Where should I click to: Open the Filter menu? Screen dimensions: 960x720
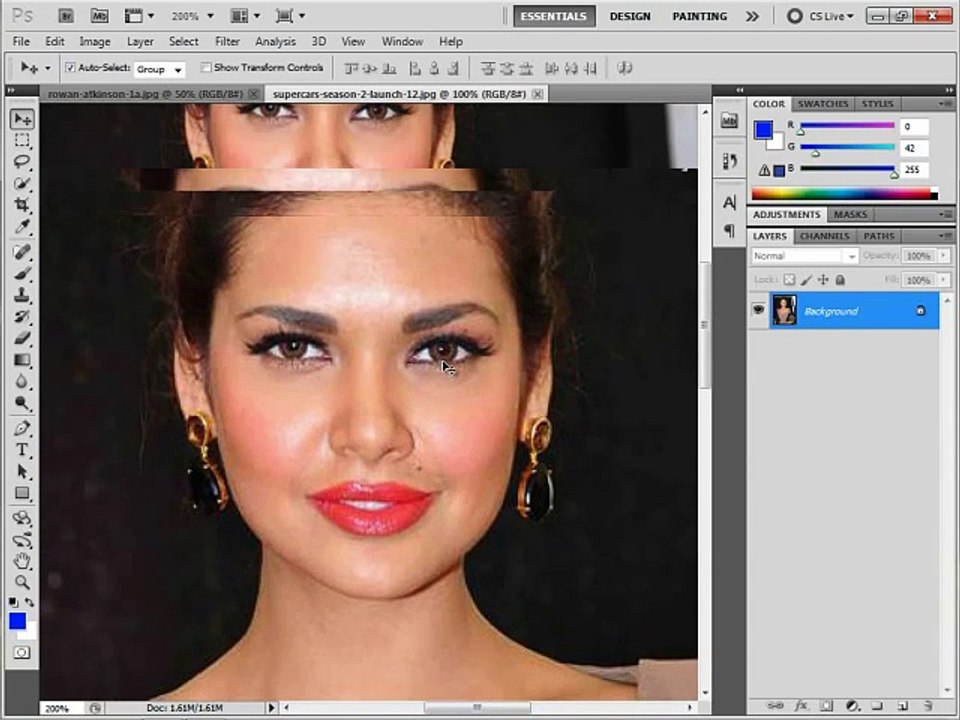[x=227, y=42]
